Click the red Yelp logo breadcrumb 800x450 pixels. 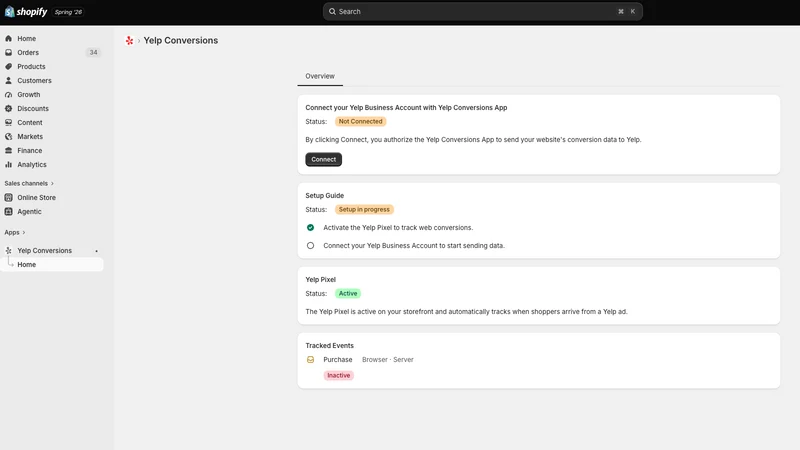point(129,40)
